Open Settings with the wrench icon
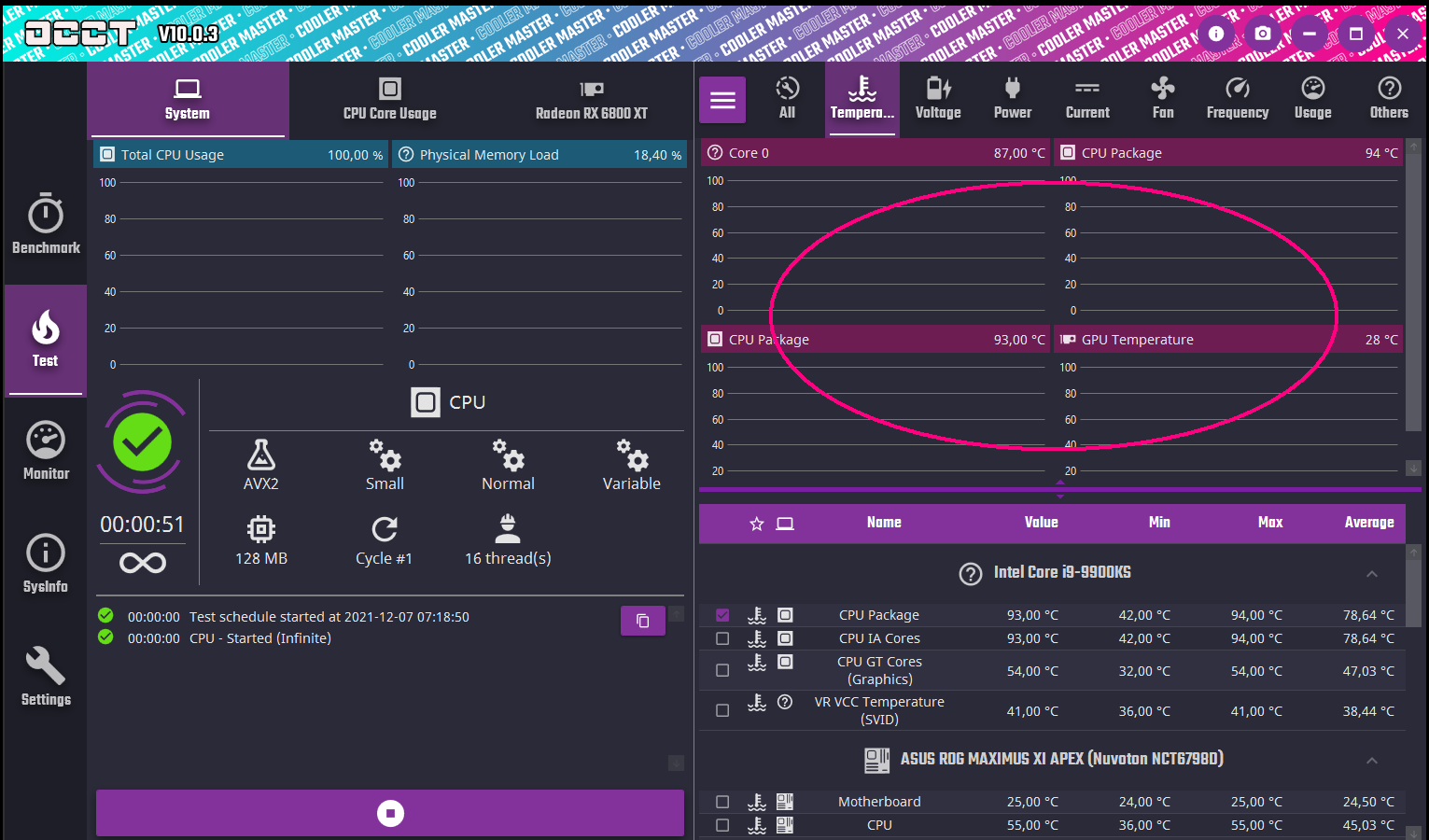1429x840 pixels. click(46, 677)
